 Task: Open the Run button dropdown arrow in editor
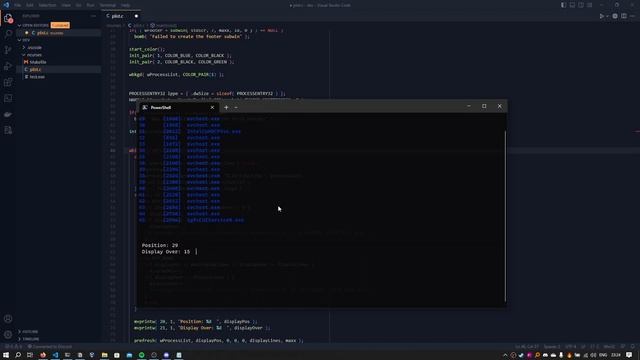pos(607,16)
